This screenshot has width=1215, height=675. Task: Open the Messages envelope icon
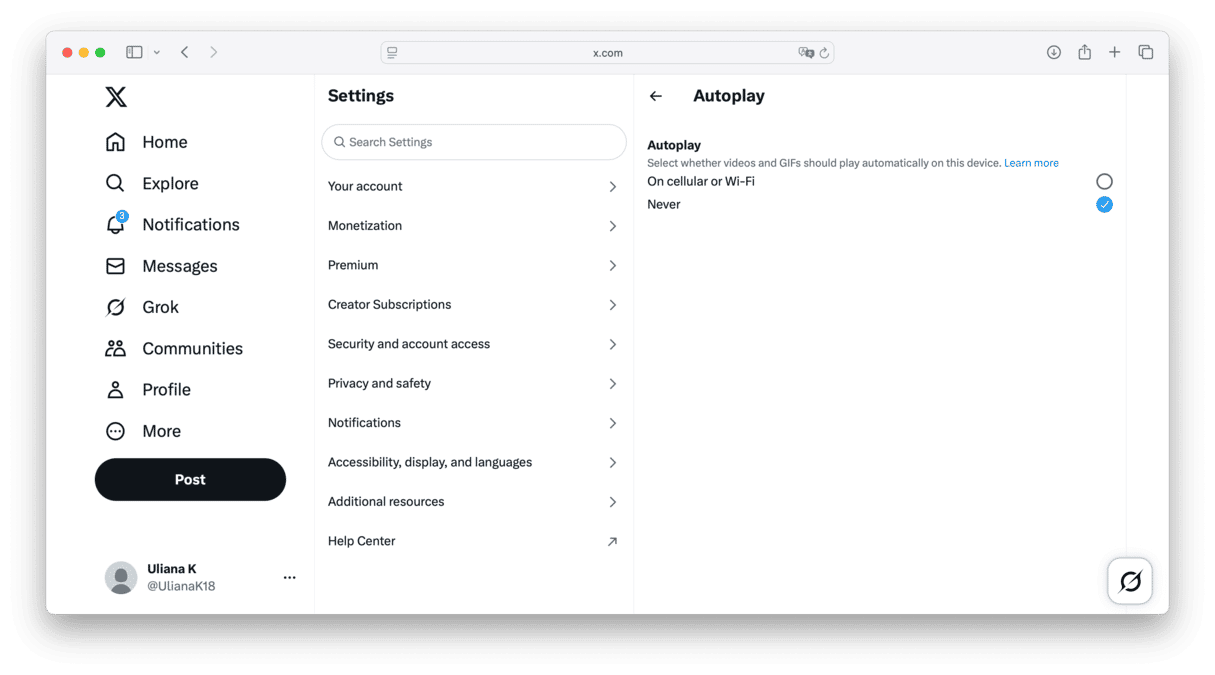pos(116,266)
